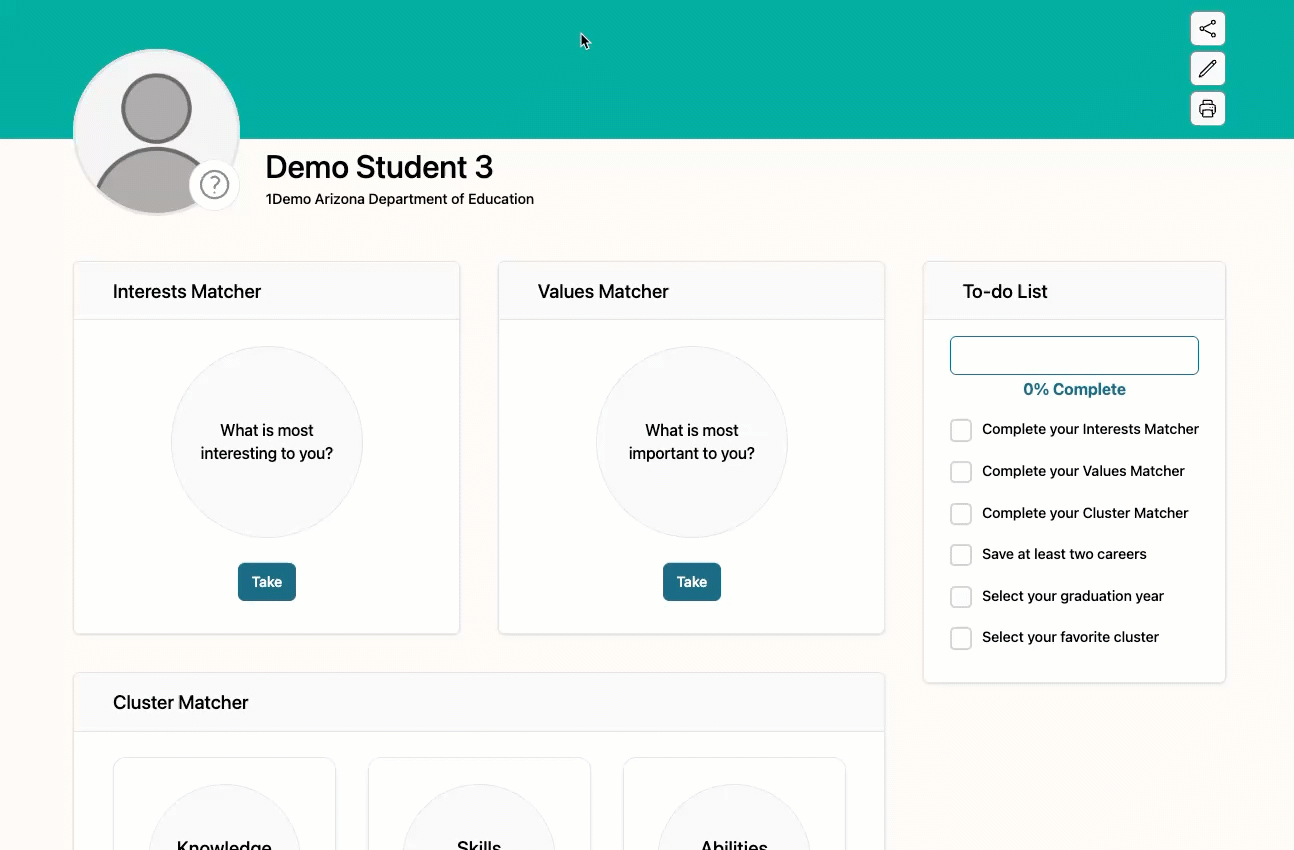Click the profile avatar picture
This screenshot has height=850, width=1294.
(x=156, y=132)
